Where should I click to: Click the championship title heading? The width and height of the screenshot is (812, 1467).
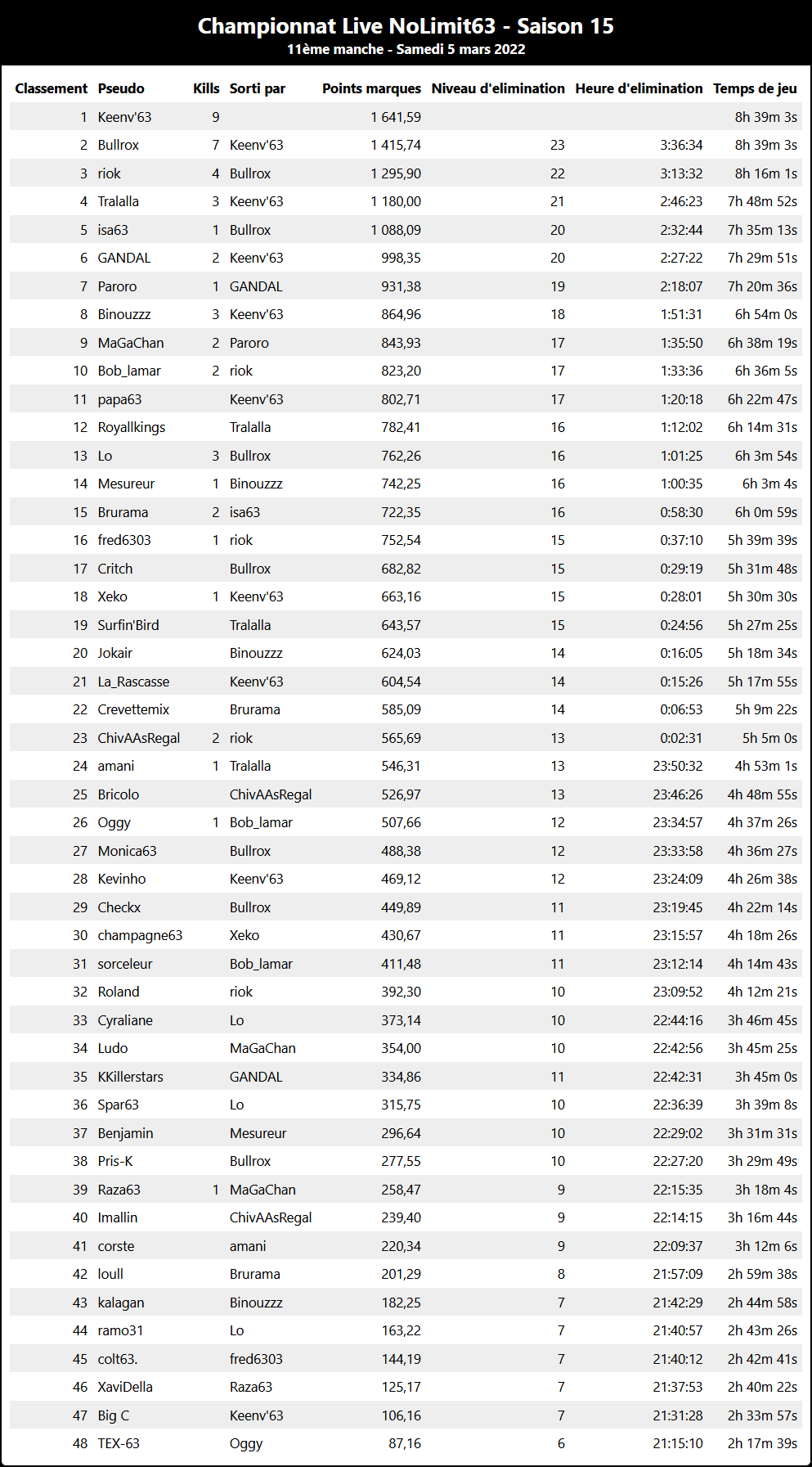406,26
